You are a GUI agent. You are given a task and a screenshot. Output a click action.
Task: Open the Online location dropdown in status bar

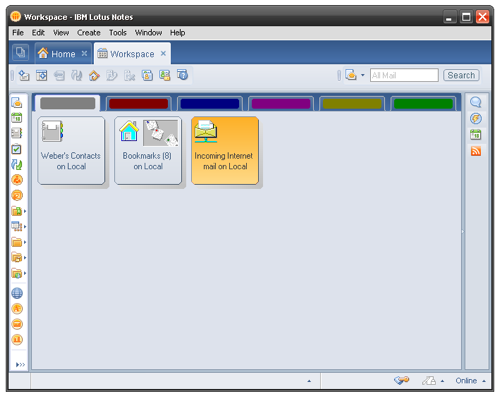pos(470,381)
